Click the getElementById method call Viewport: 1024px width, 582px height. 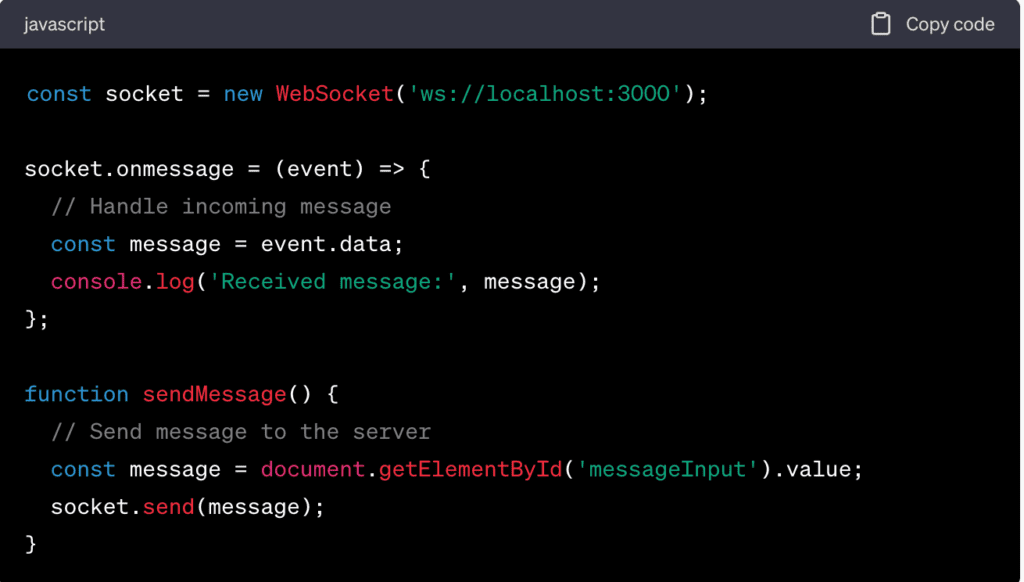click(470, 470)
